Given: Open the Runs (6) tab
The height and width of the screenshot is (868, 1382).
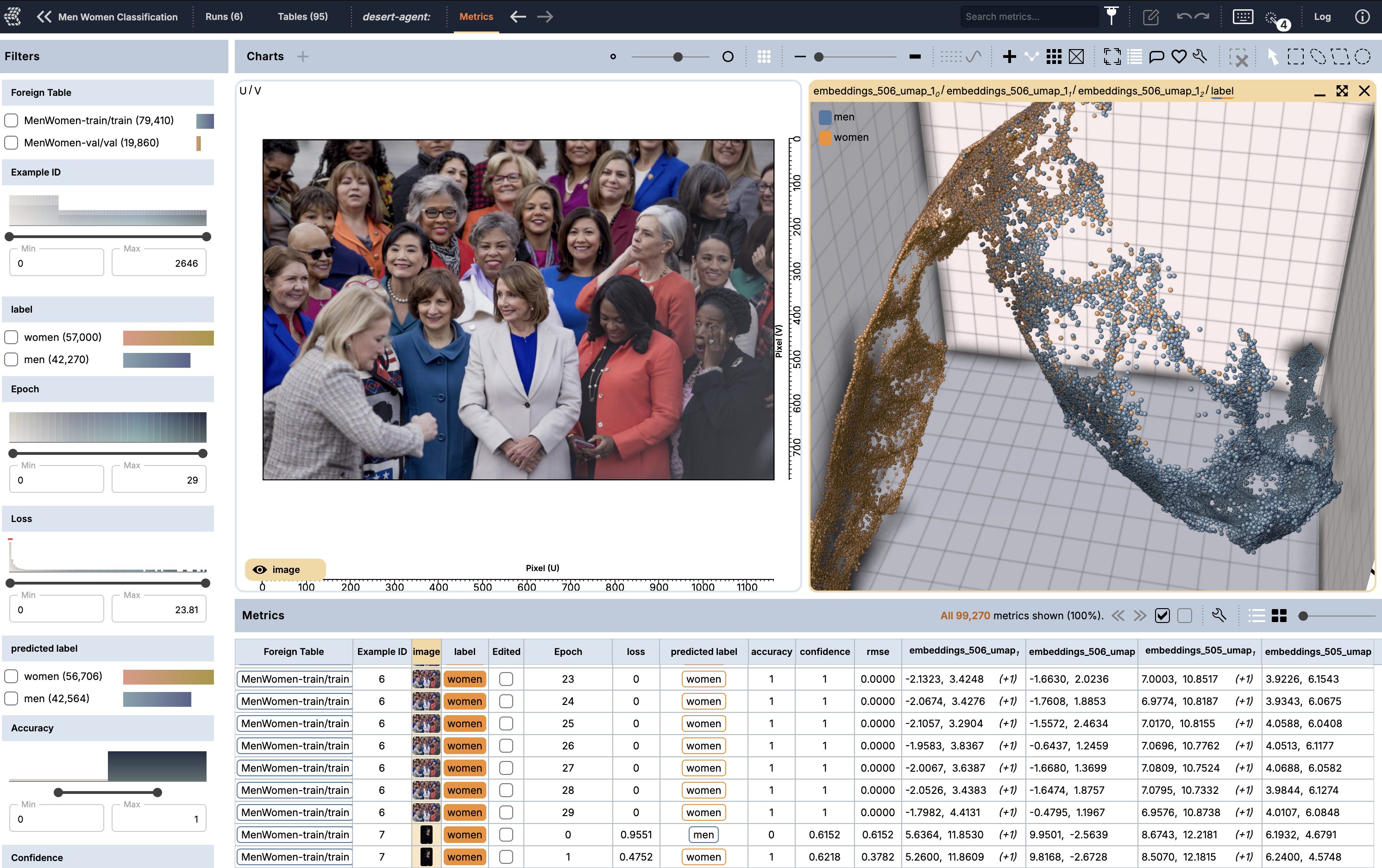Looking at the screenshot, I should pos(224,17).
